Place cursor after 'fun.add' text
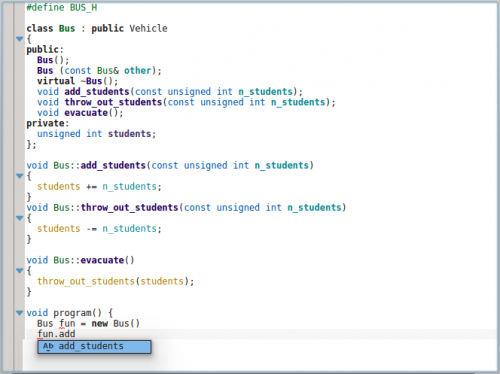Viewport: 500px width, 374px height. [x=76, y=334]
